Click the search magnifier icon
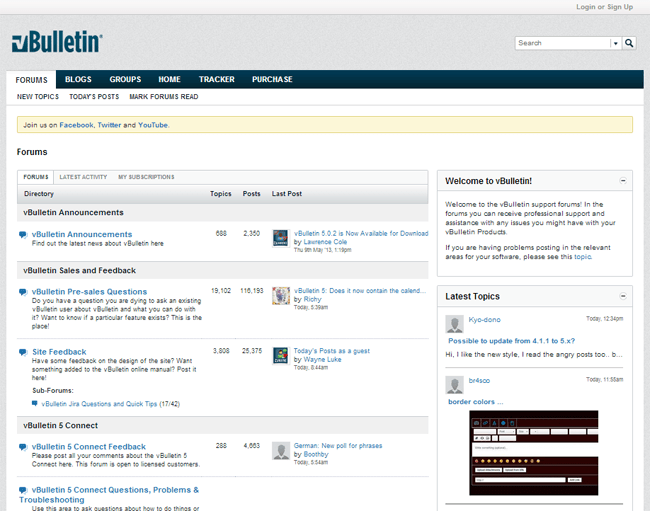 point(629,43)
